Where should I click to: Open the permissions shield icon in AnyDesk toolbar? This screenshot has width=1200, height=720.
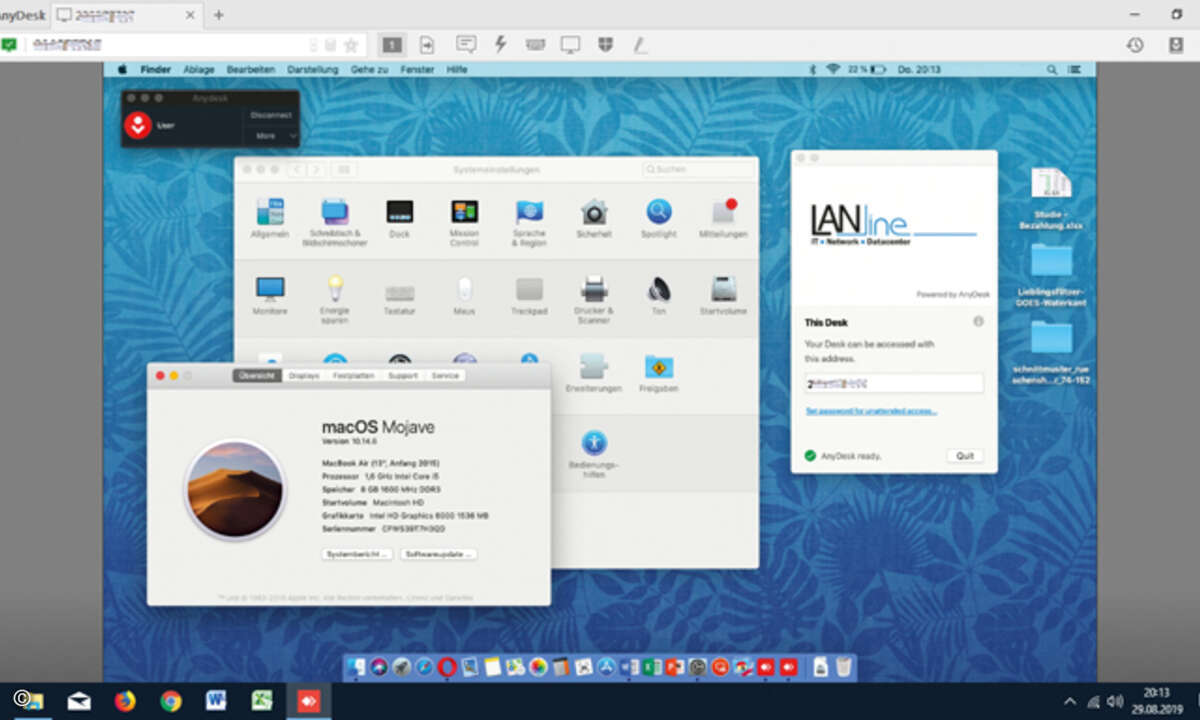[x=605, y=45]
